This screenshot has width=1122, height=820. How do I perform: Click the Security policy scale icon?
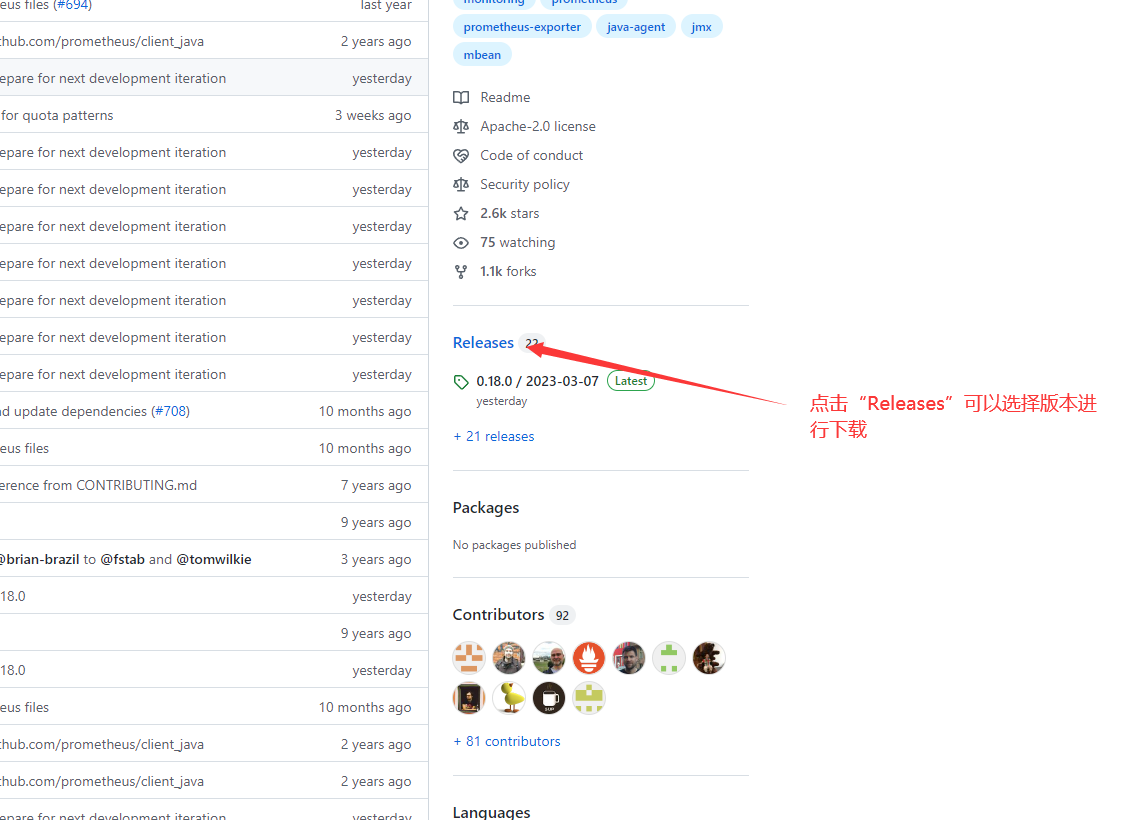[461, 185]
